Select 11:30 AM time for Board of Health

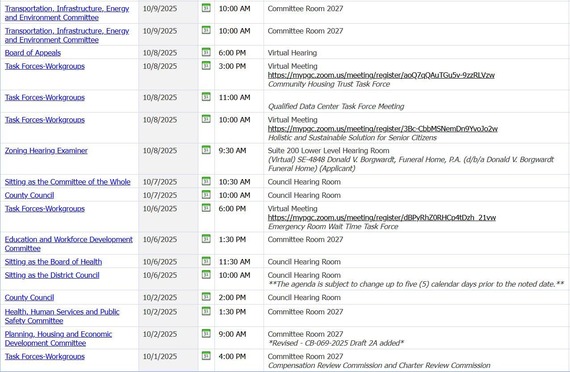pos(234,262)
